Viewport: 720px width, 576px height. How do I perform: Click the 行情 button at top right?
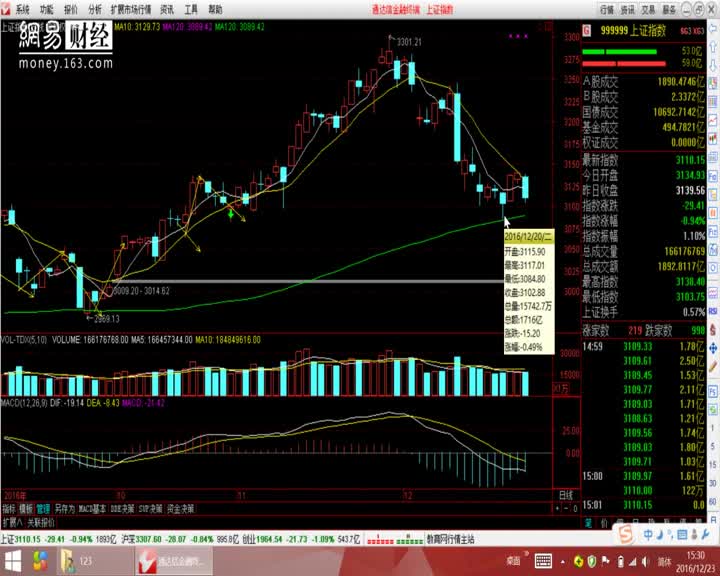(607, 9)
